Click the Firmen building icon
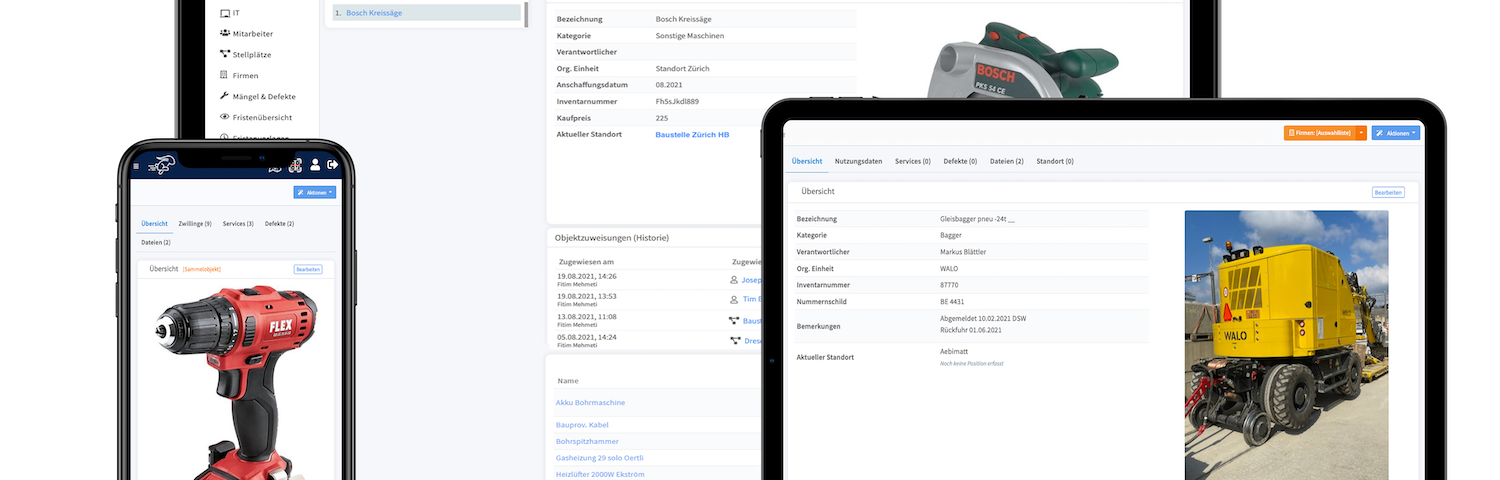This screenshot has height=480, width=1500. [x=224, y=76]
